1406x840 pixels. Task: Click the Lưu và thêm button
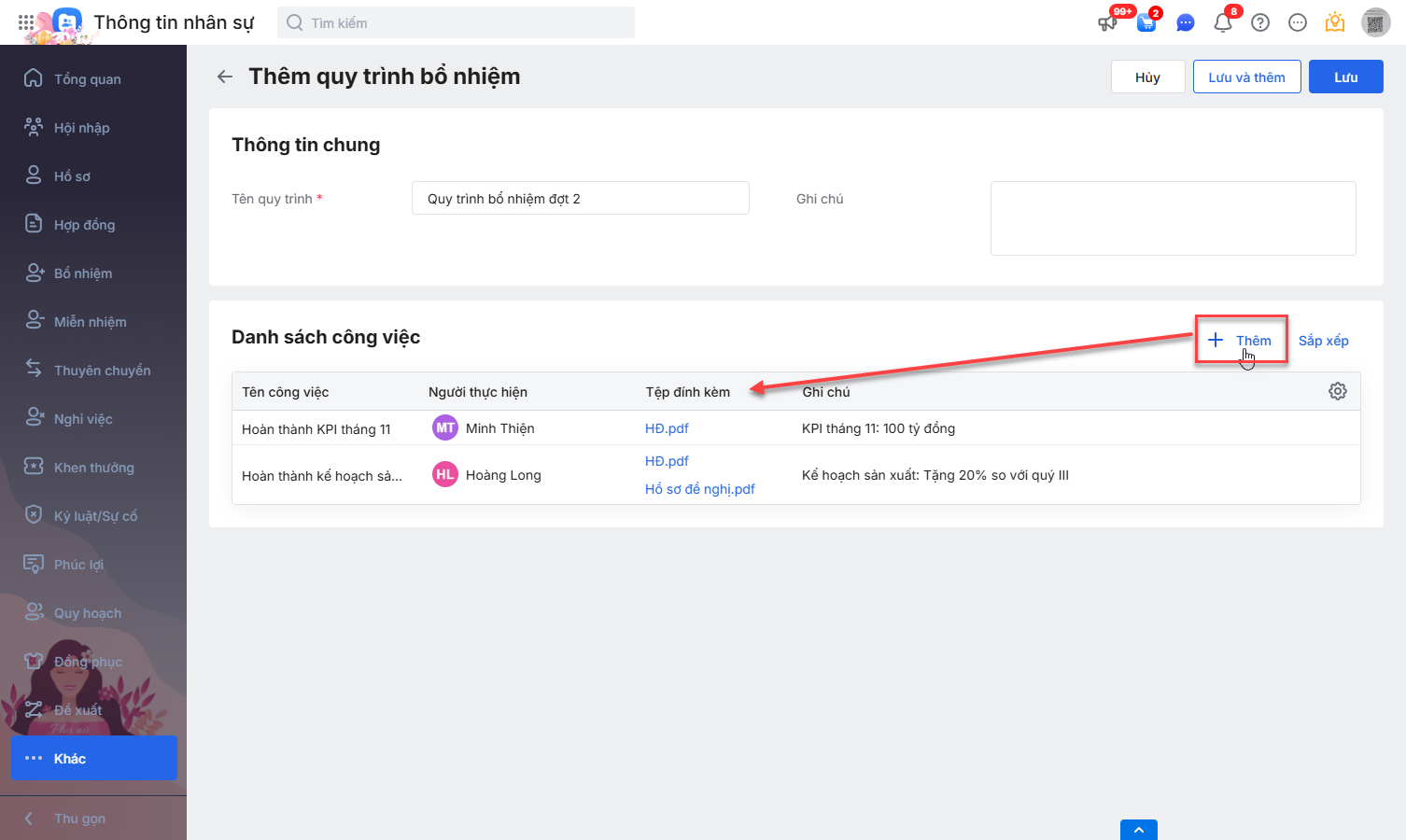click(x=1246, y=77)
